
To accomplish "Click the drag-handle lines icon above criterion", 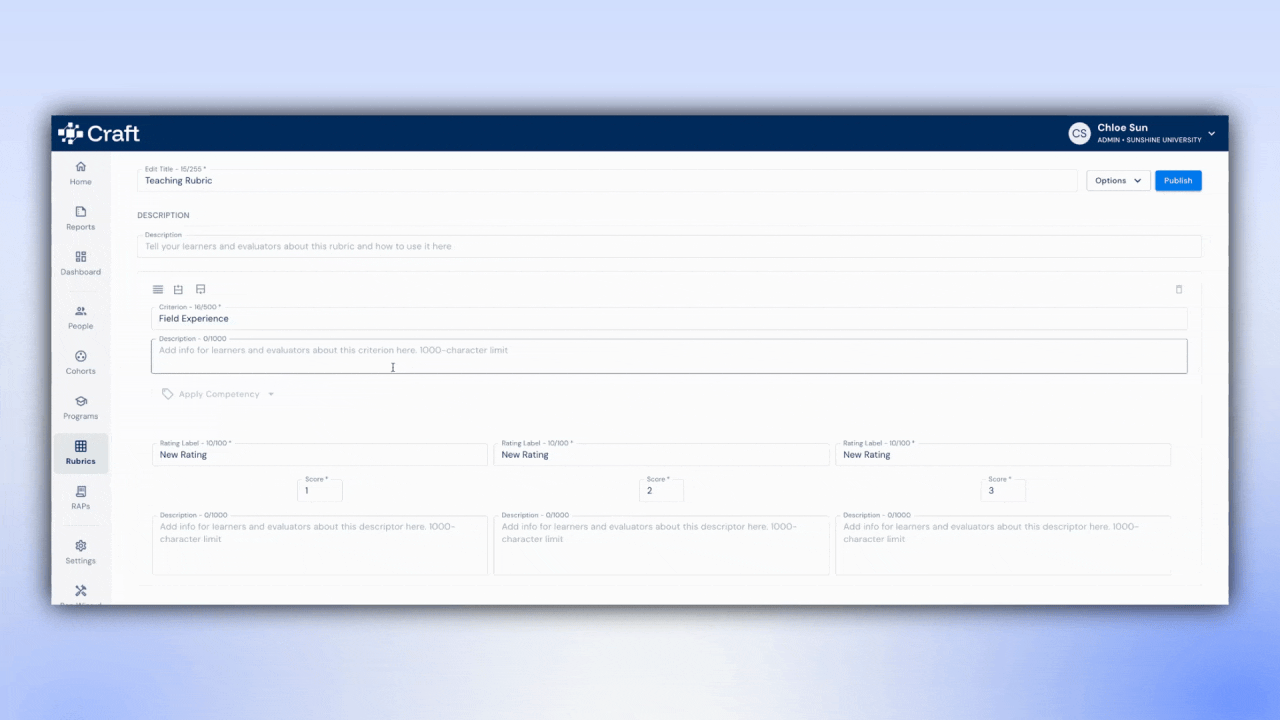I will tap(158, 289).
